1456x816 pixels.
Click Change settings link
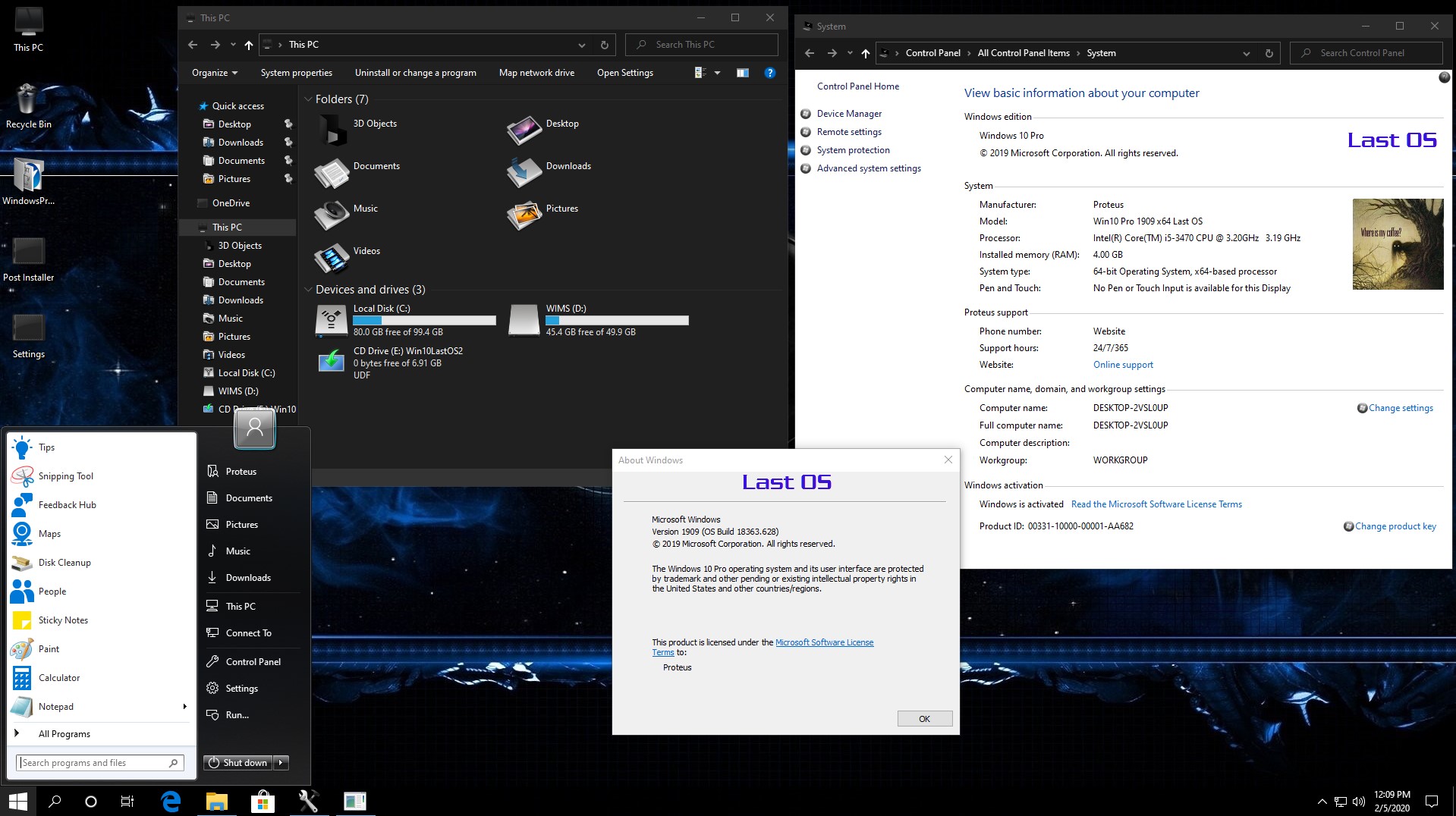[x=1401, y=408]
